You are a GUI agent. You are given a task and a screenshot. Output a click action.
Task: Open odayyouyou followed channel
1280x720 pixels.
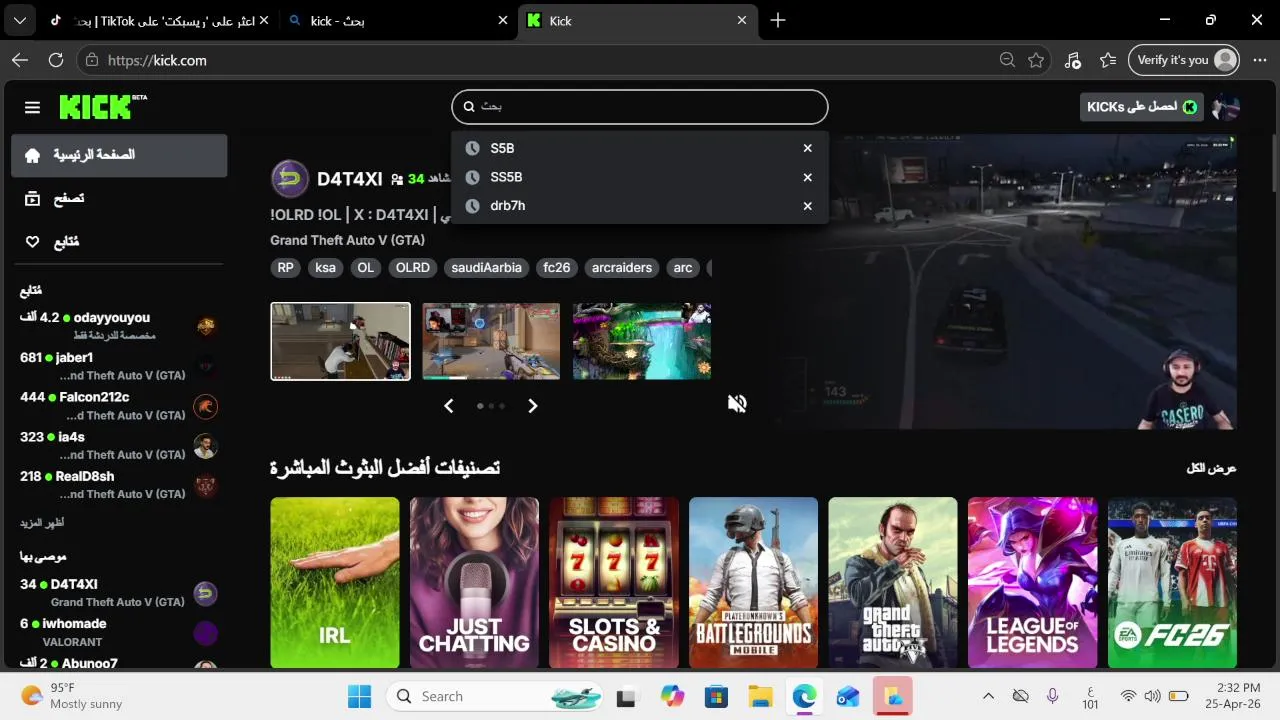pos(119,326)
